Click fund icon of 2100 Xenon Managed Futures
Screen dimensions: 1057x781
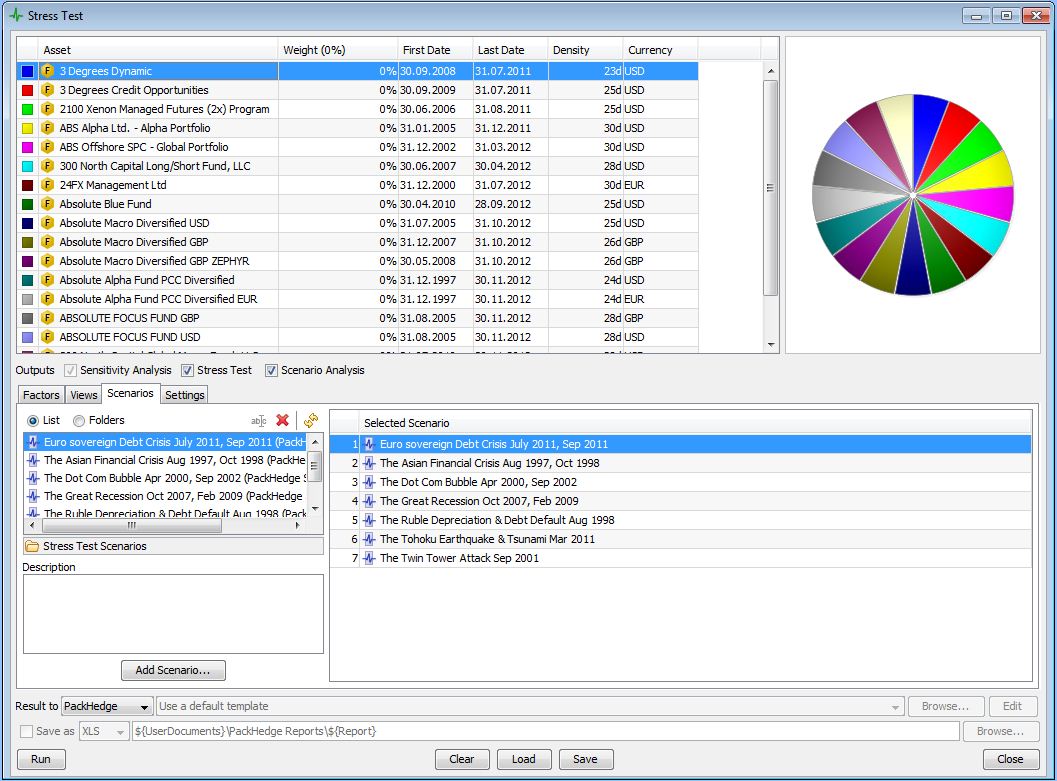coord(47,108)
